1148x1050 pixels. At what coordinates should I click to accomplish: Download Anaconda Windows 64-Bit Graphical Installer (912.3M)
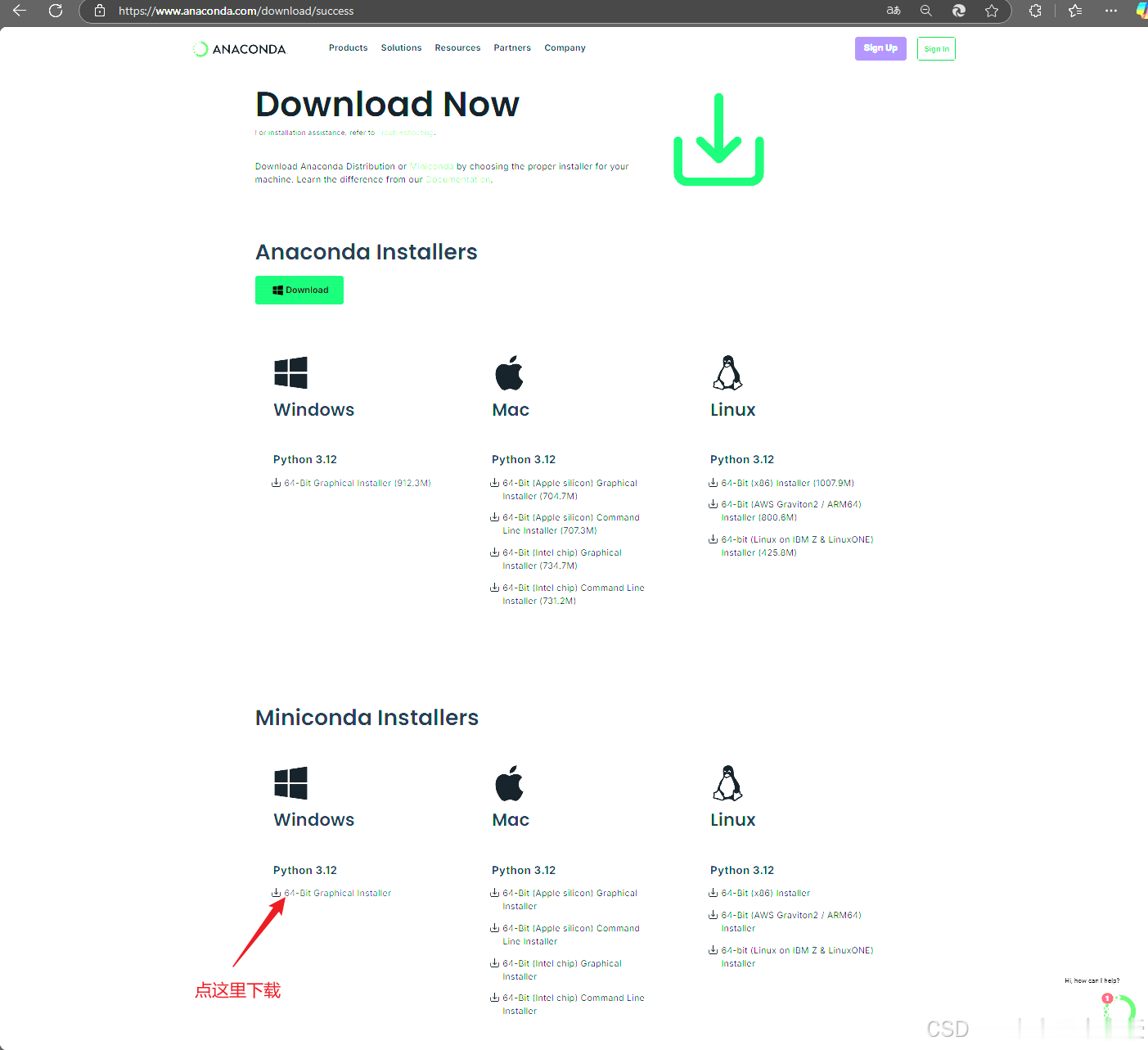click(x=351, y=483)
